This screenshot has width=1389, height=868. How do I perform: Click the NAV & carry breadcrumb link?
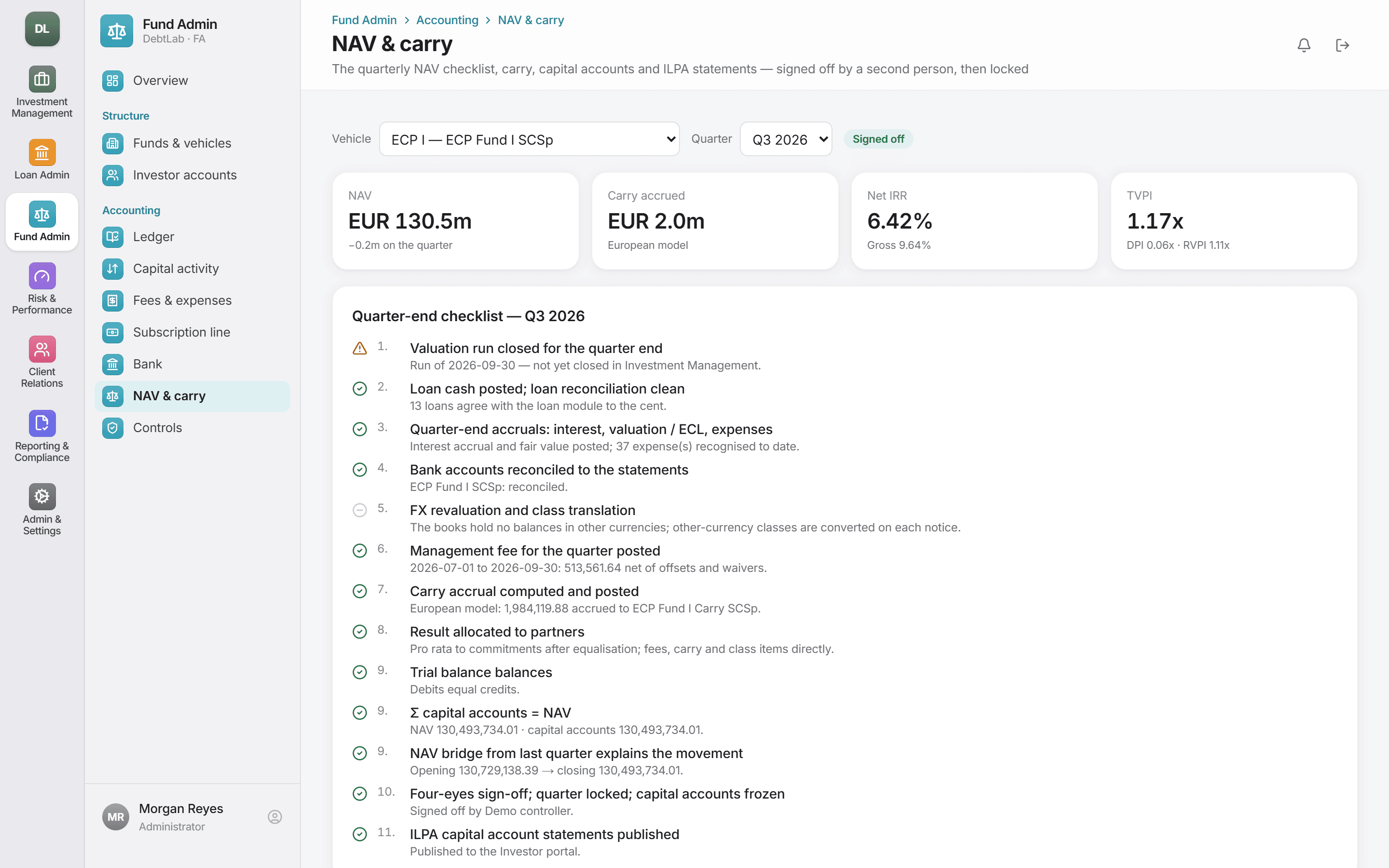click(531, 20)
